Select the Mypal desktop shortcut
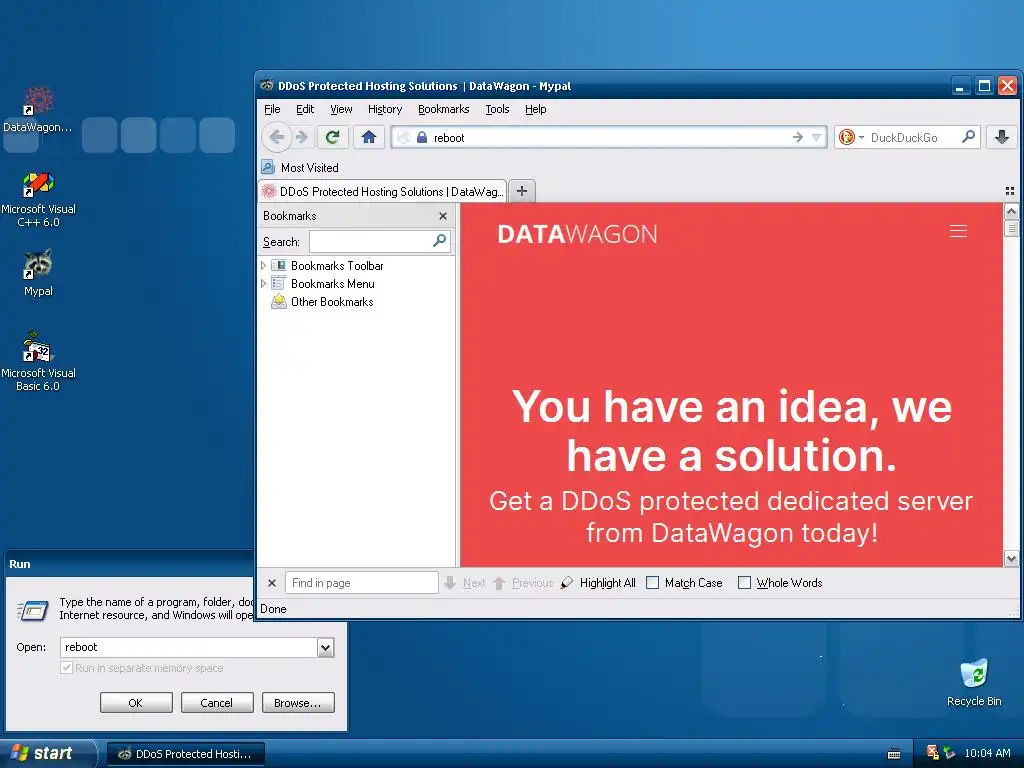Screen dimensions: 1024x768 (38, 273)
